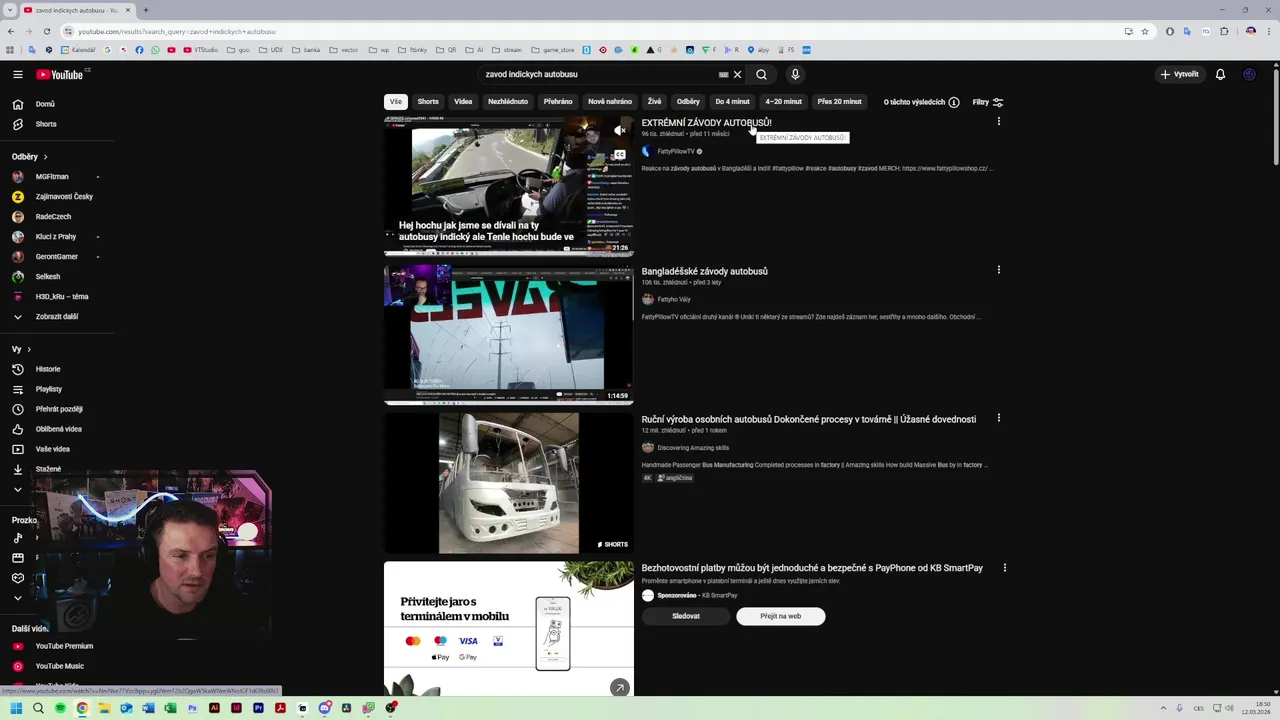
Task: Open the FattyPillowTV channel link
Action: click(x=676, y=151)
